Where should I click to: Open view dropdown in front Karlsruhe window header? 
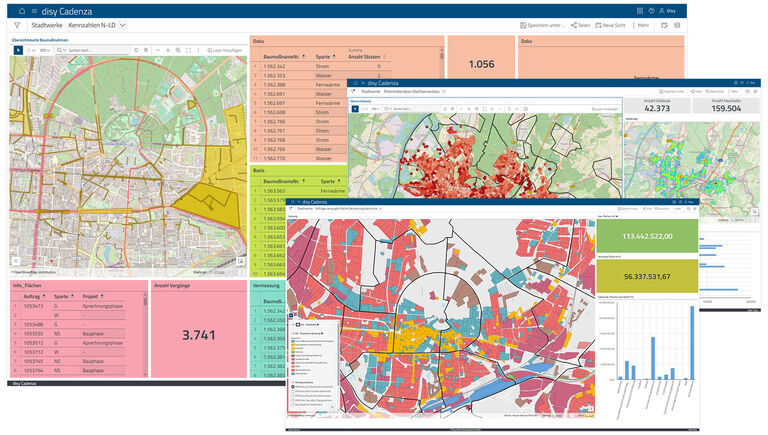pyautogui.click(x=381, y=209)
